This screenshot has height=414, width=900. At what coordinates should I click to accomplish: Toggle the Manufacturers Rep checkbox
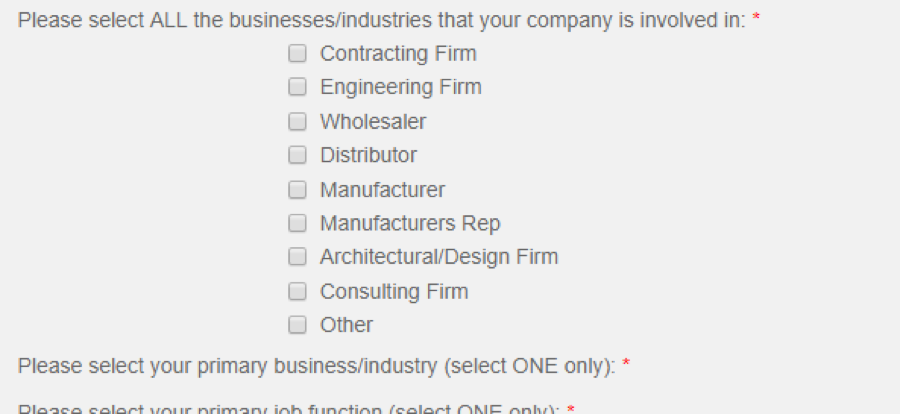[297, 223]
